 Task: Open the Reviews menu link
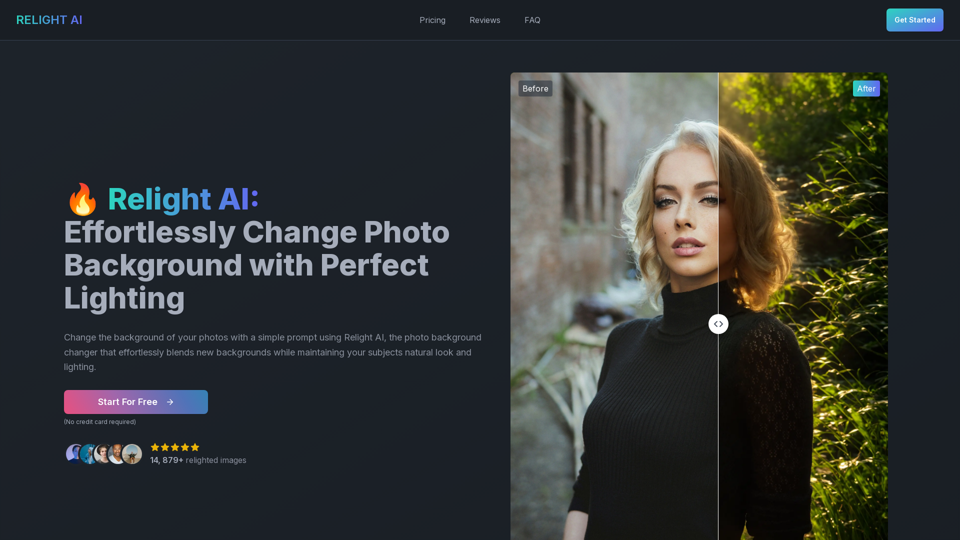pyautogui.click(x=484, y=20)
